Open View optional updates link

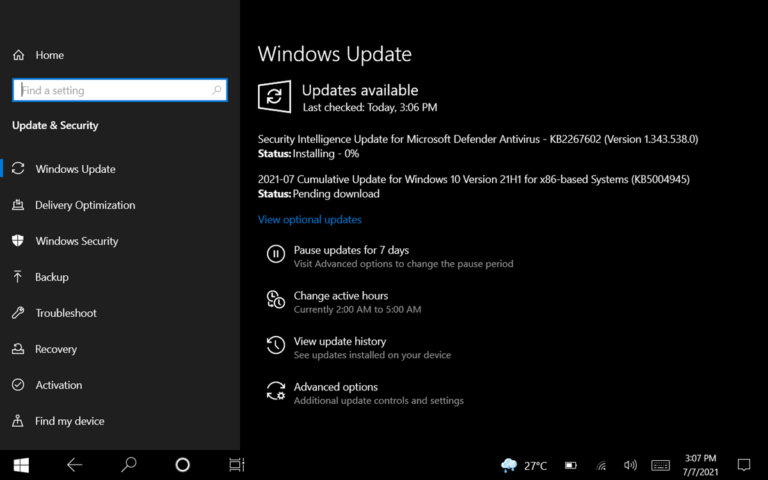[310, 219]
